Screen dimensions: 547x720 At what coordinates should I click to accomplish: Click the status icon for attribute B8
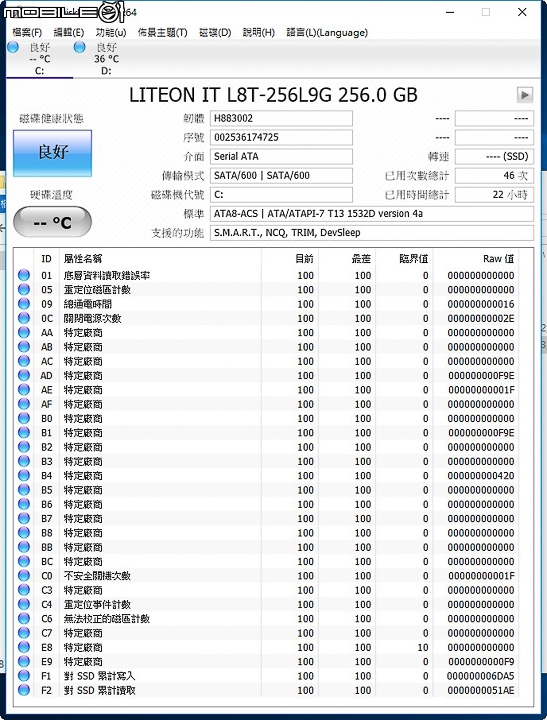(x=24, y=533)
